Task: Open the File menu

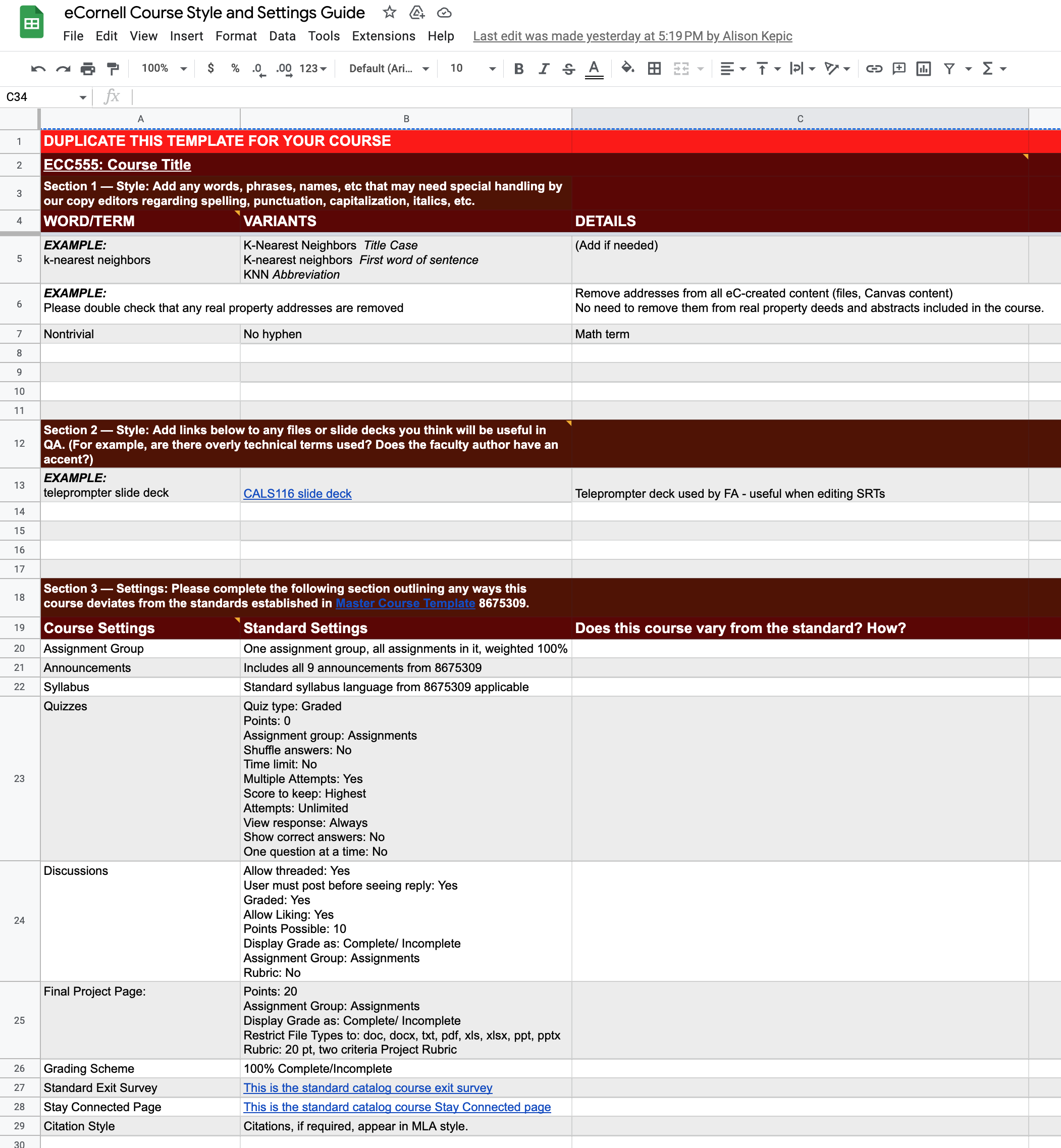Action: 73,36
